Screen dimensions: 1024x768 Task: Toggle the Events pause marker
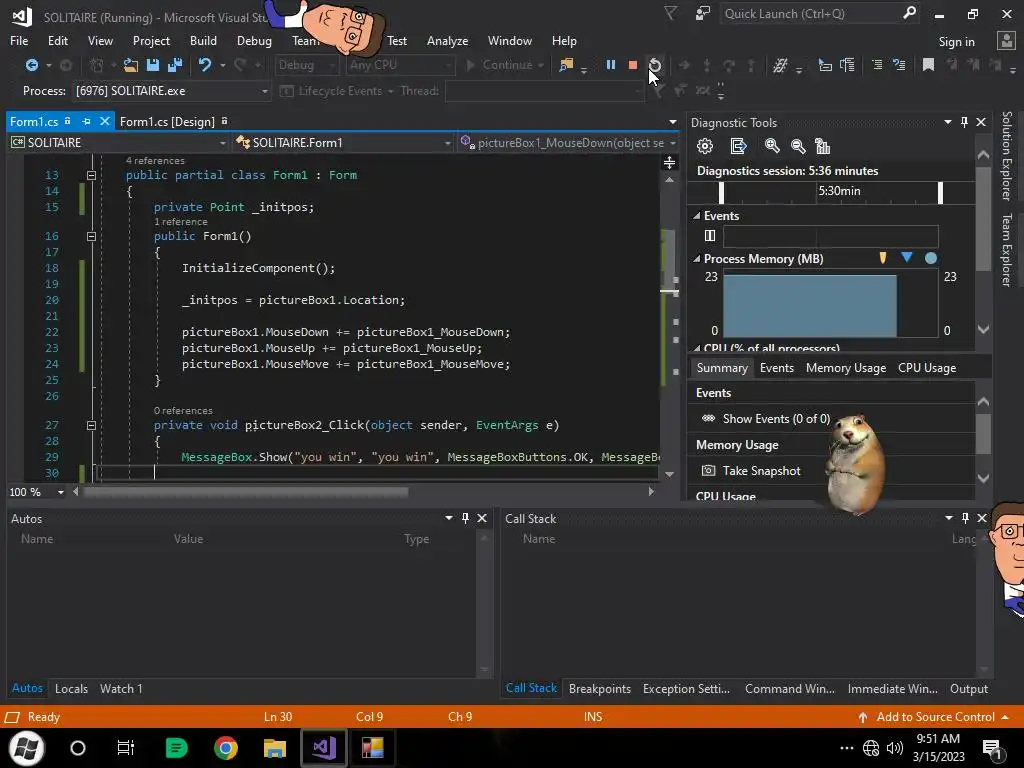click(x=710, y=236)
